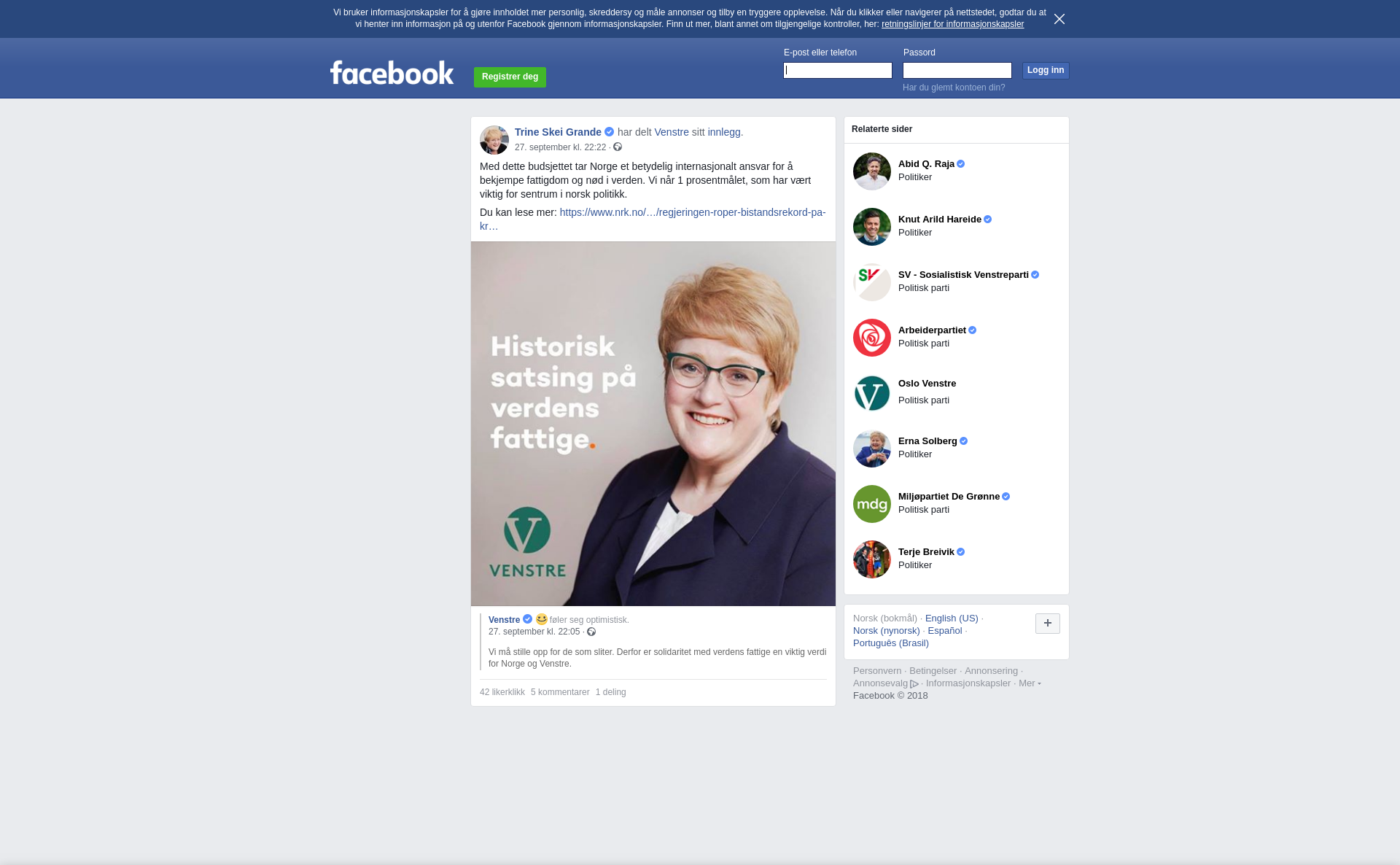
Task: Open Betingelser footer link
Action: click(x=933, y=671)
